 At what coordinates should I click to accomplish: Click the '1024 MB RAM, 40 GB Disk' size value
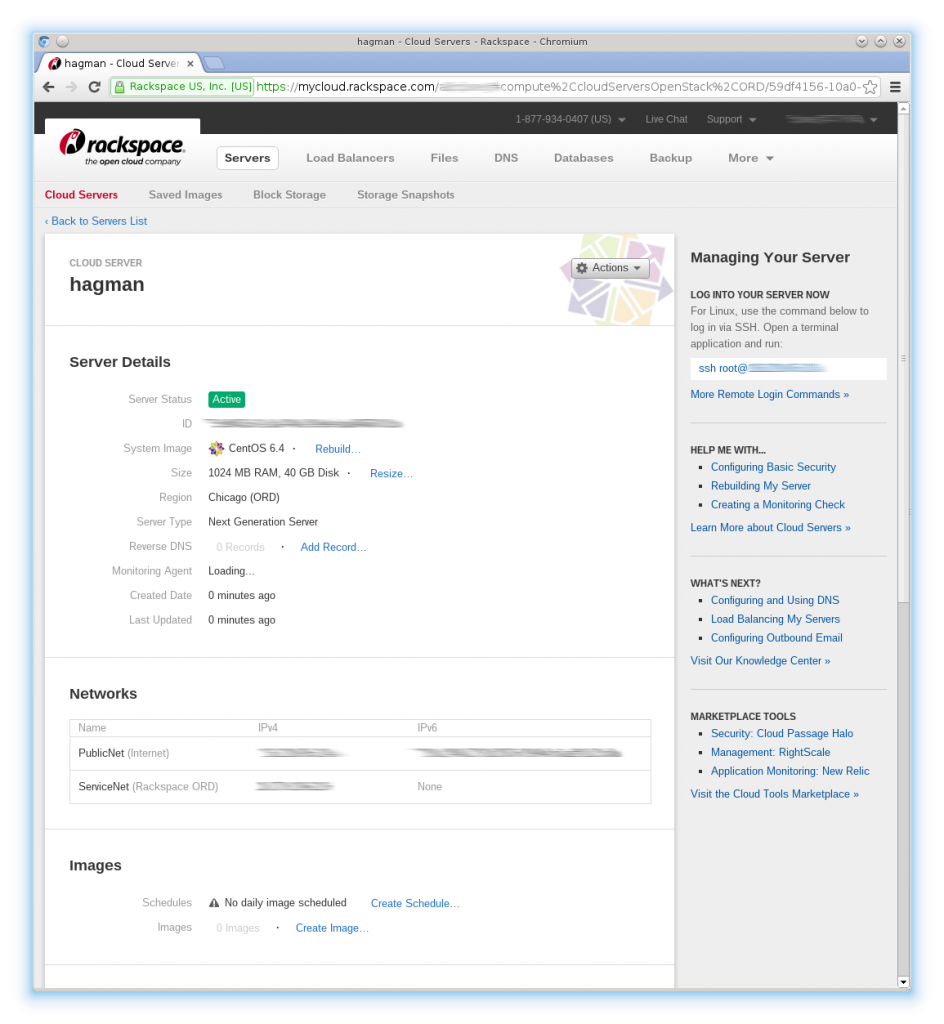274,473
